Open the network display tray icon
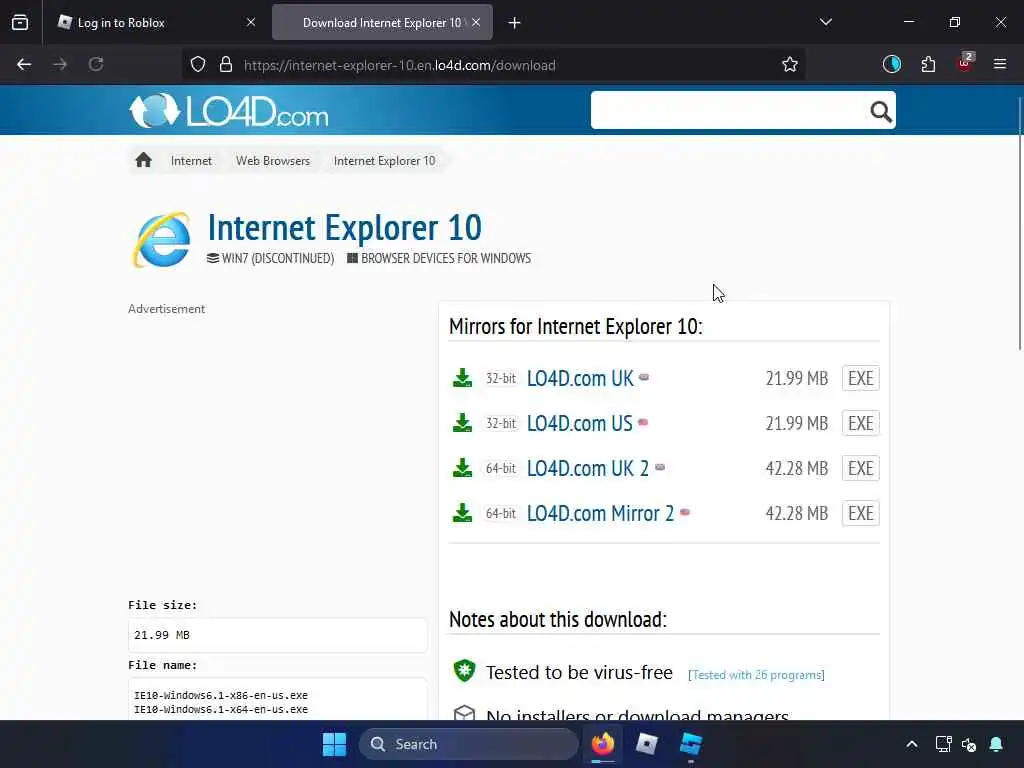Viewport: 1024px width, 768px height. 943,744
